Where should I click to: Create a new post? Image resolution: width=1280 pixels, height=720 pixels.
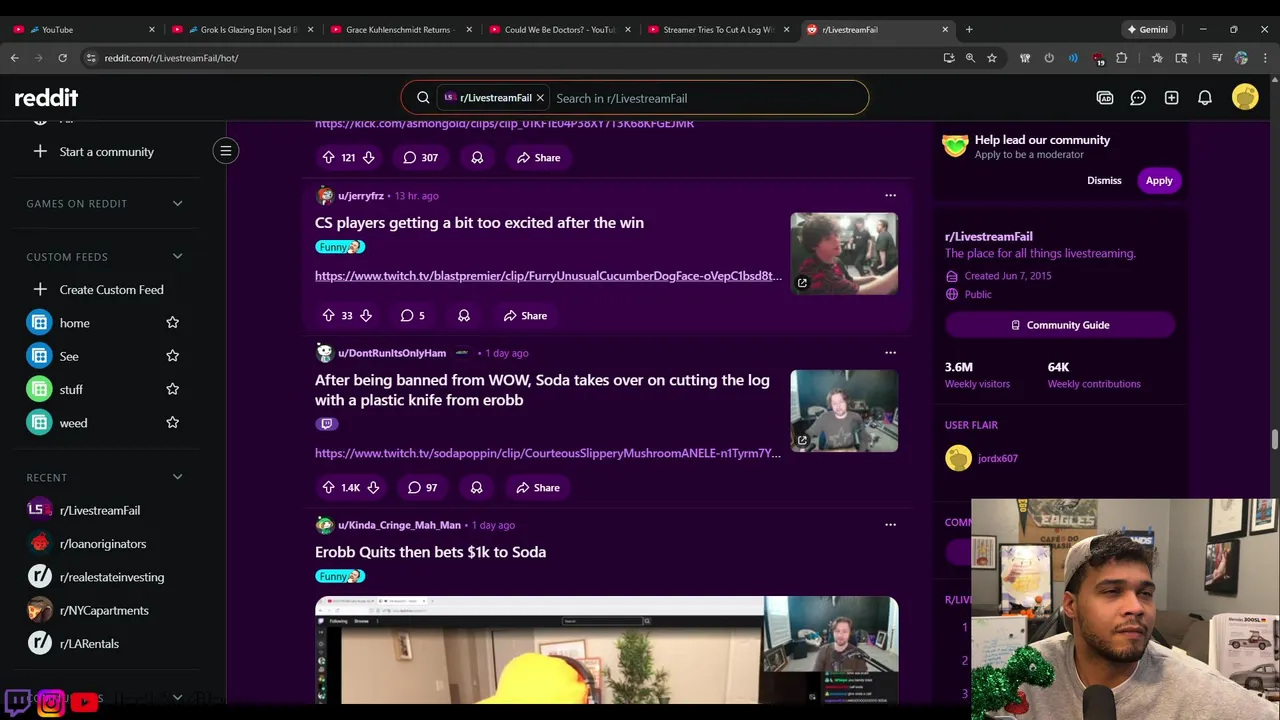tap(1171, 98)
